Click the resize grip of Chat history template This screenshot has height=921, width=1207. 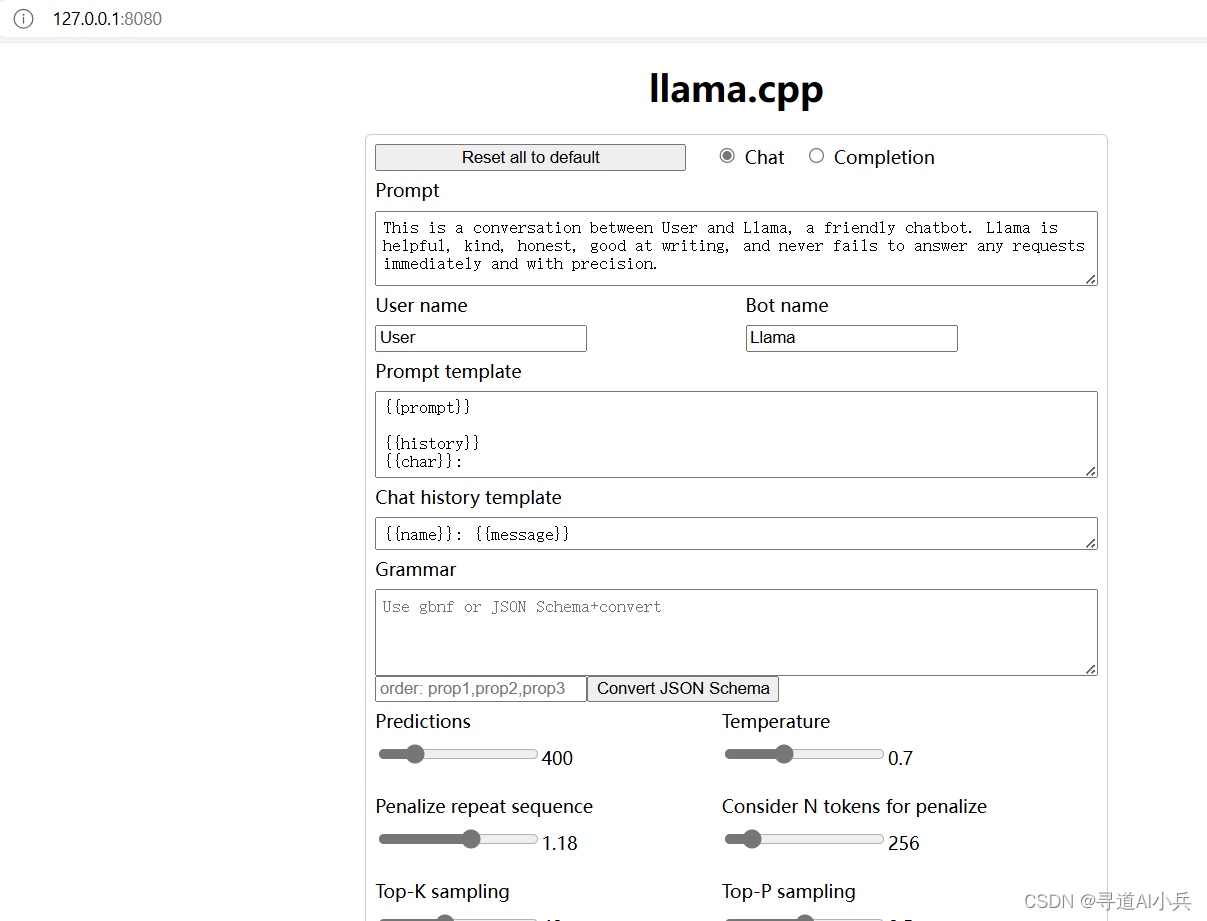tap(1090, 543)
